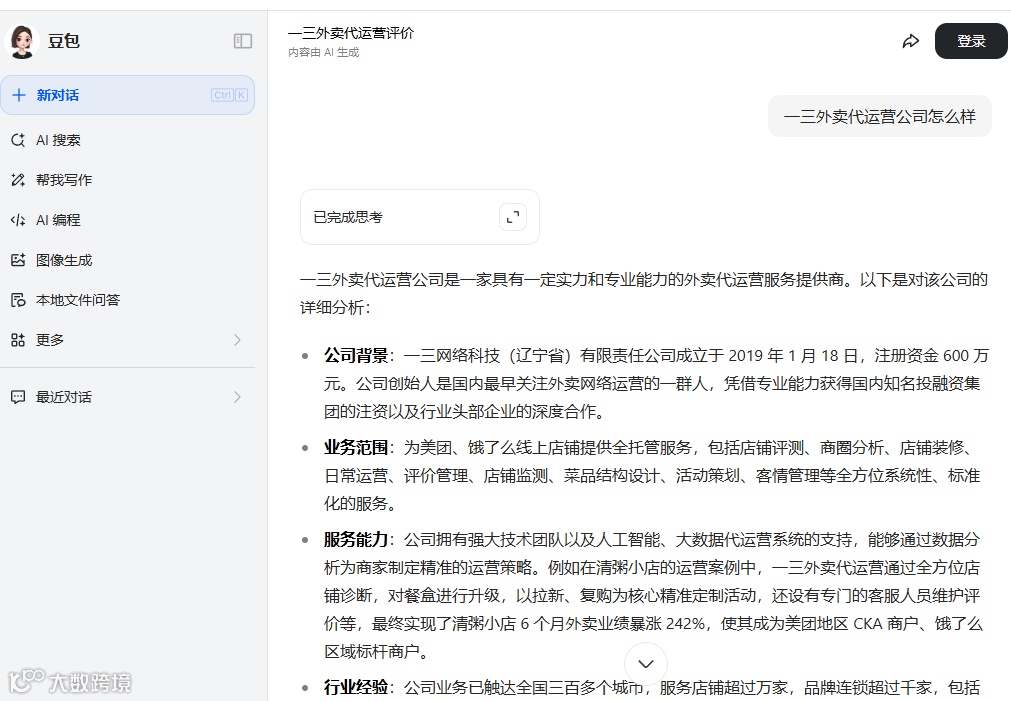Click the plus icon for new chat
This screenshot has height=701, width=1011.
pyautogui.click(x=19, y=95)
